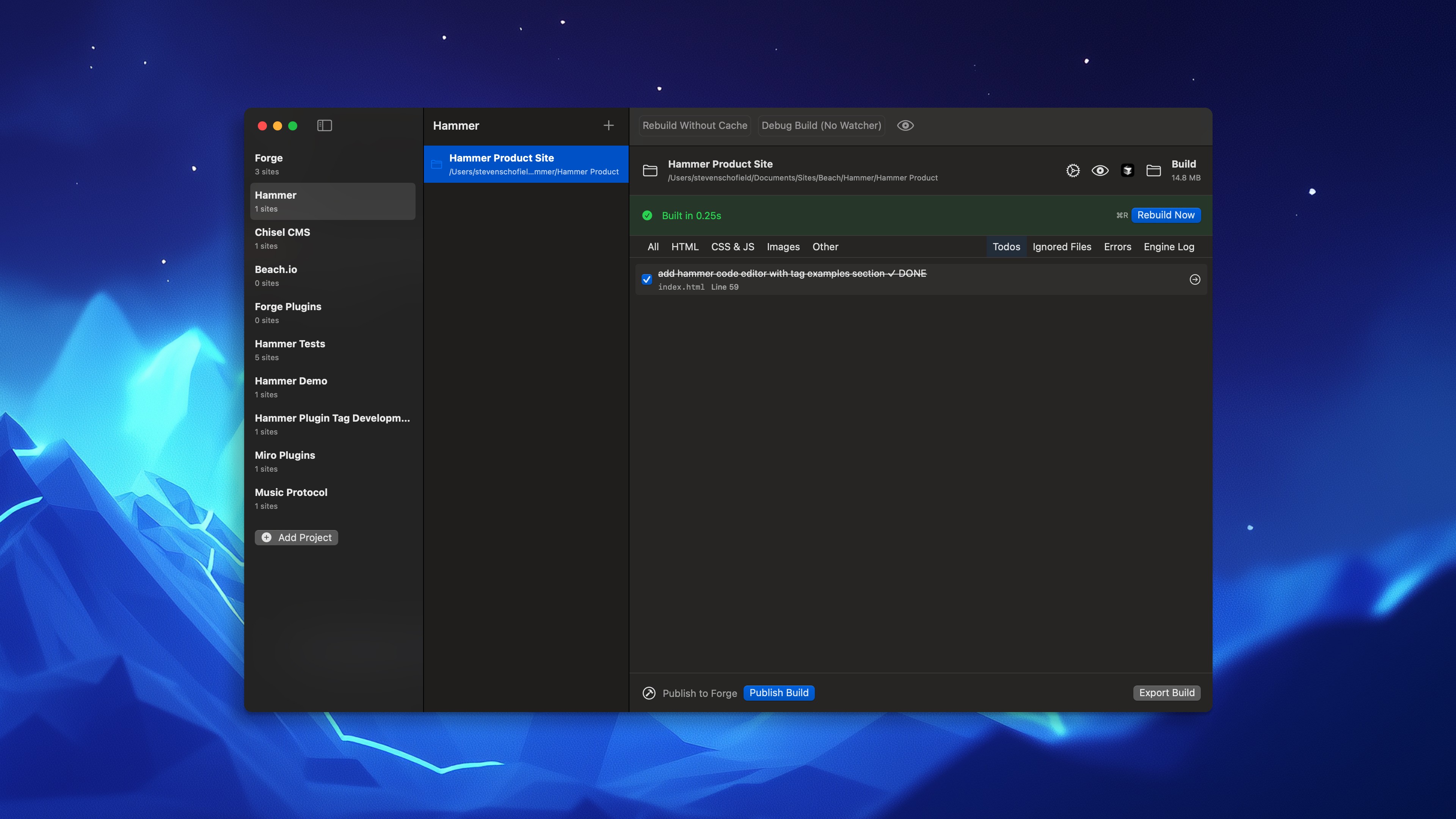The height and width of the screenshot is (819, 1456).
Task: Click the Add Project button
Action: [296, 538]
